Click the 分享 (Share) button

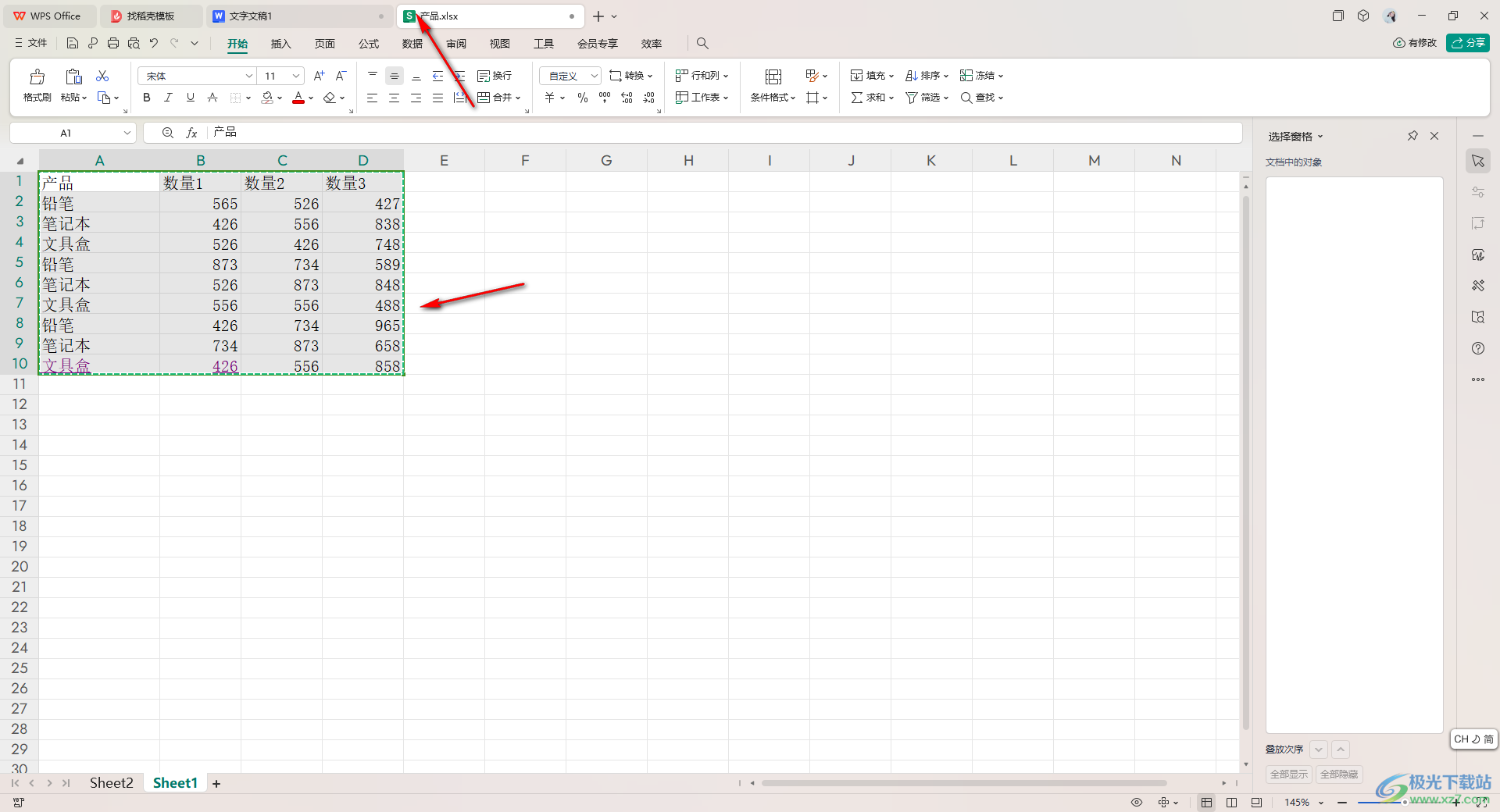[x=1467, y=43]
